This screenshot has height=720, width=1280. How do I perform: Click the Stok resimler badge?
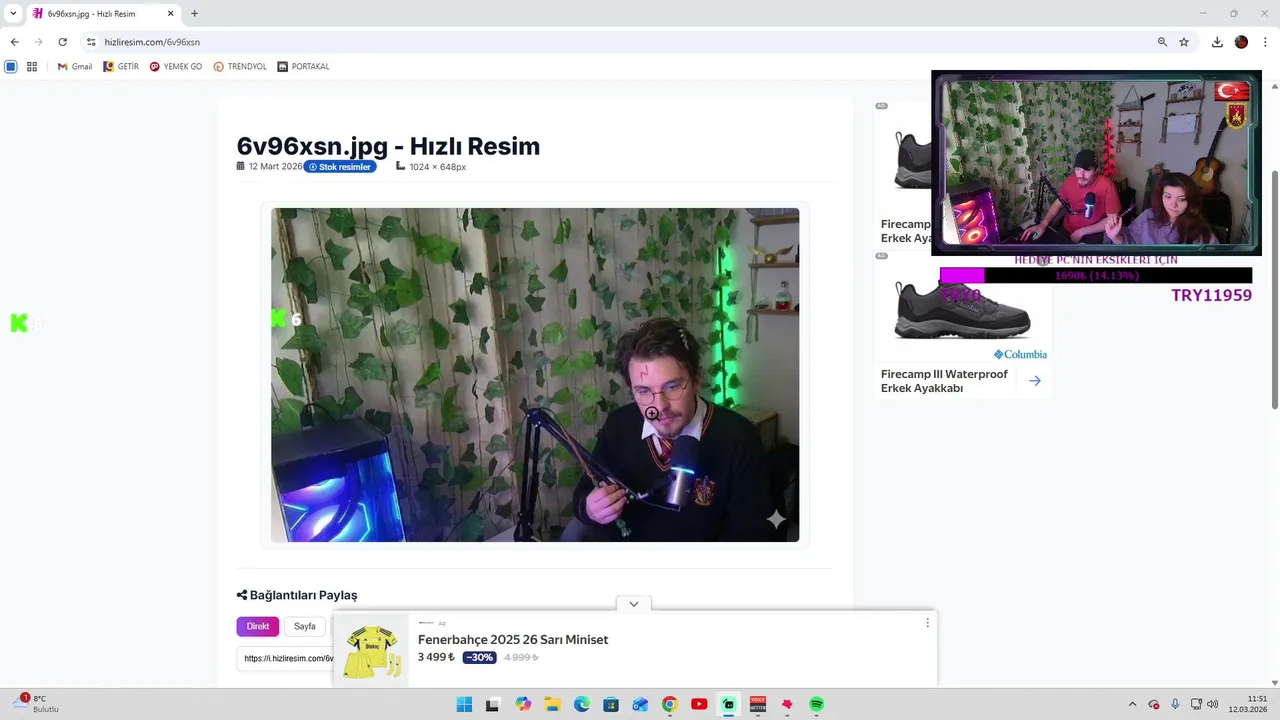[340, 167]
